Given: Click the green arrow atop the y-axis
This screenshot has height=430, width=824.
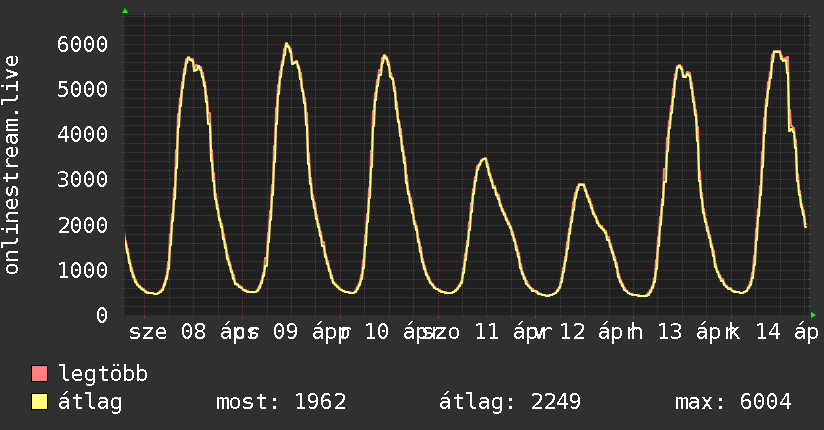Looking at the screenshot, I should pos(125,11).
